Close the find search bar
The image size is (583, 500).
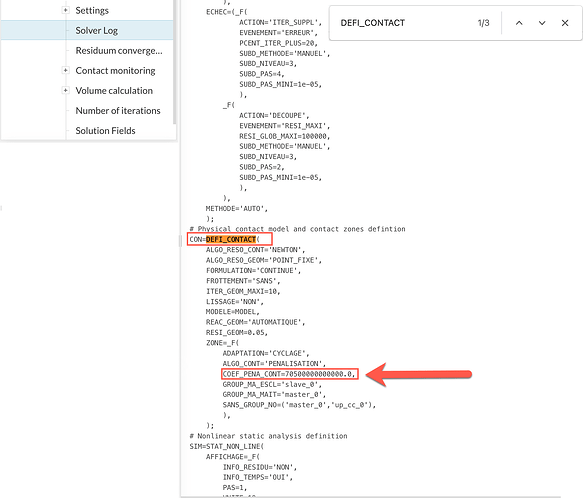(565, 23)
